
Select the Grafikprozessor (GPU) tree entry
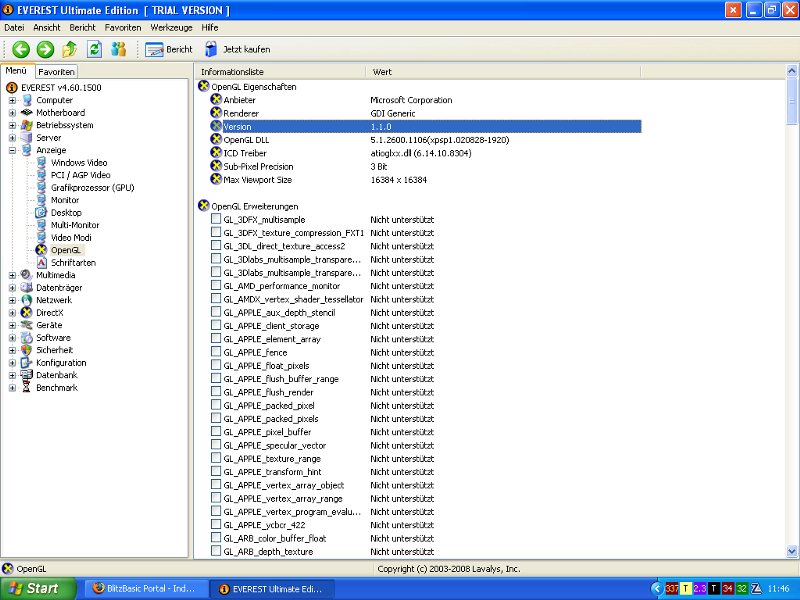coord(92,188)
